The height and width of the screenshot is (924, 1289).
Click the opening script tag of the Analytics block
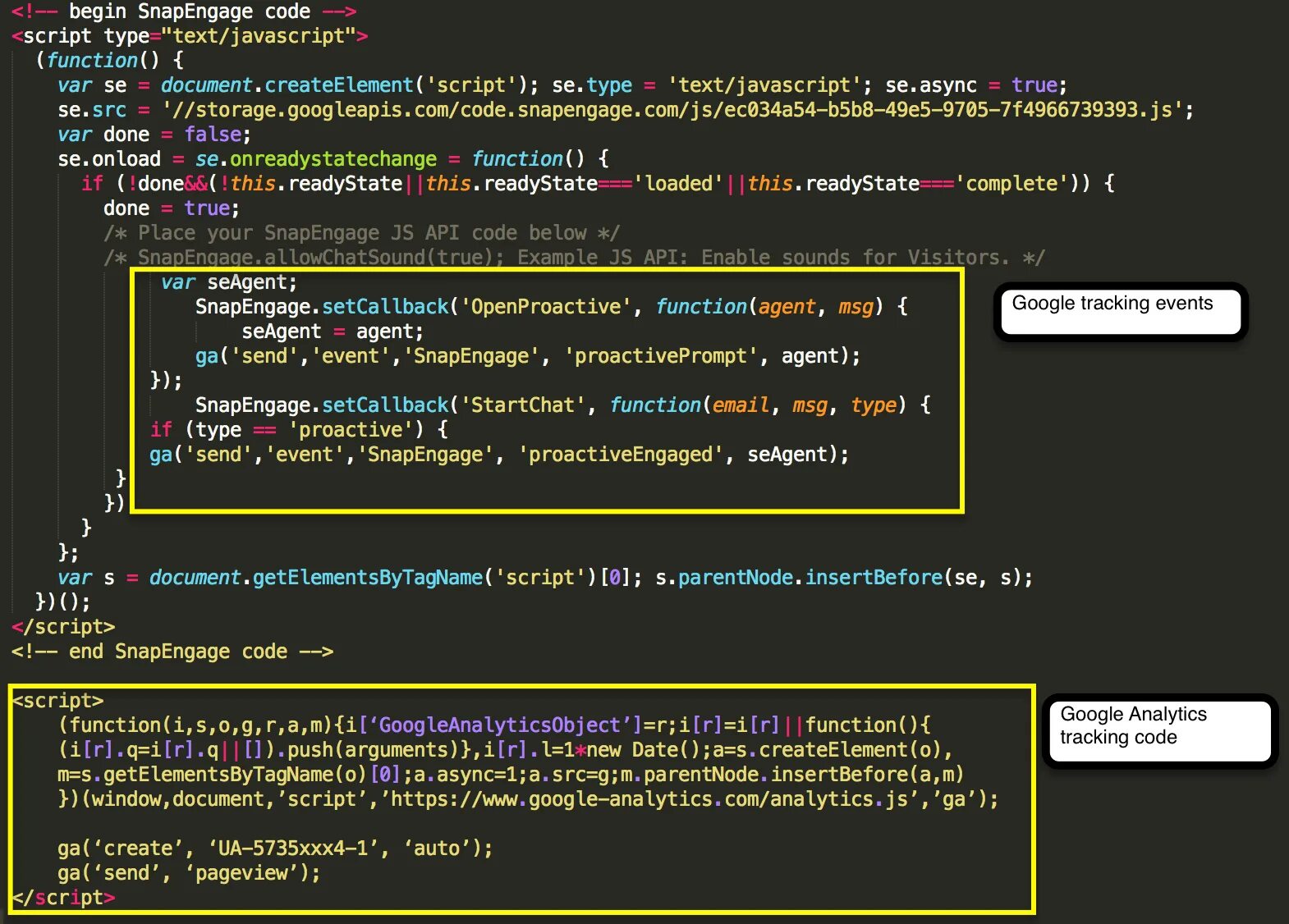[57, 701]
